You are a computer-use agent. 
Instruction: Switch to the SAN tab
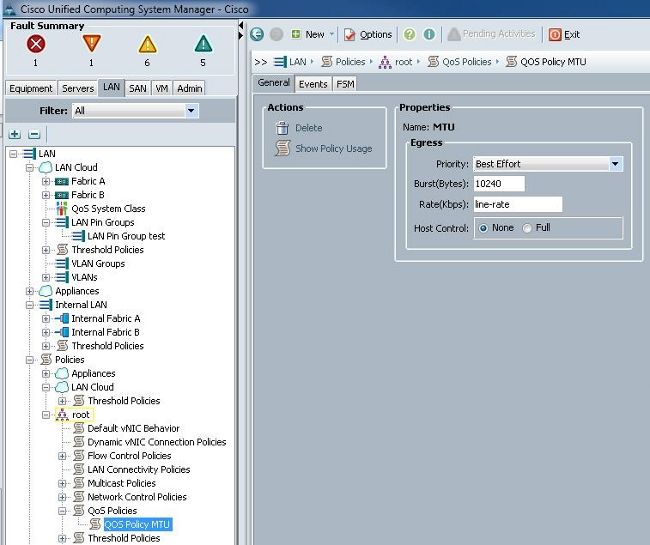(137, 88)
